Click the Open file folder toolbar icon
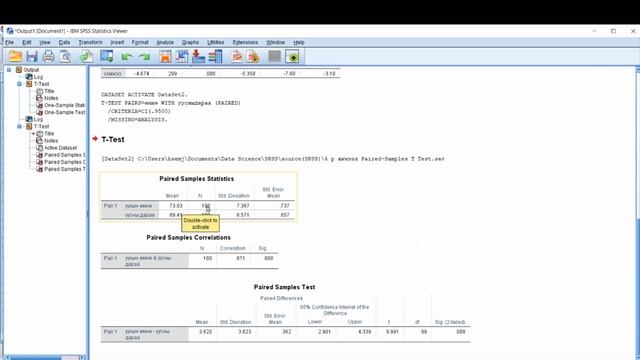The width and height of the screenshot is (640, 360). 15,56
